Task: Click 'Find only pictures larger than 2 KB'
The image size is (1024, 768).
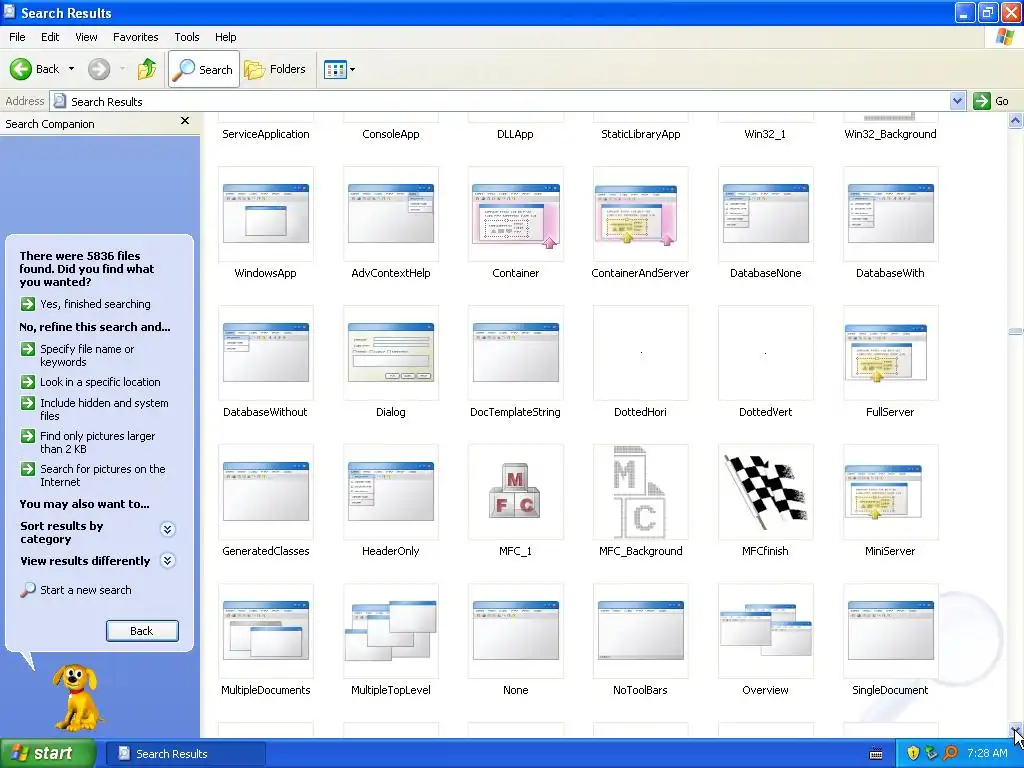Action: click(x=88, y=442)
